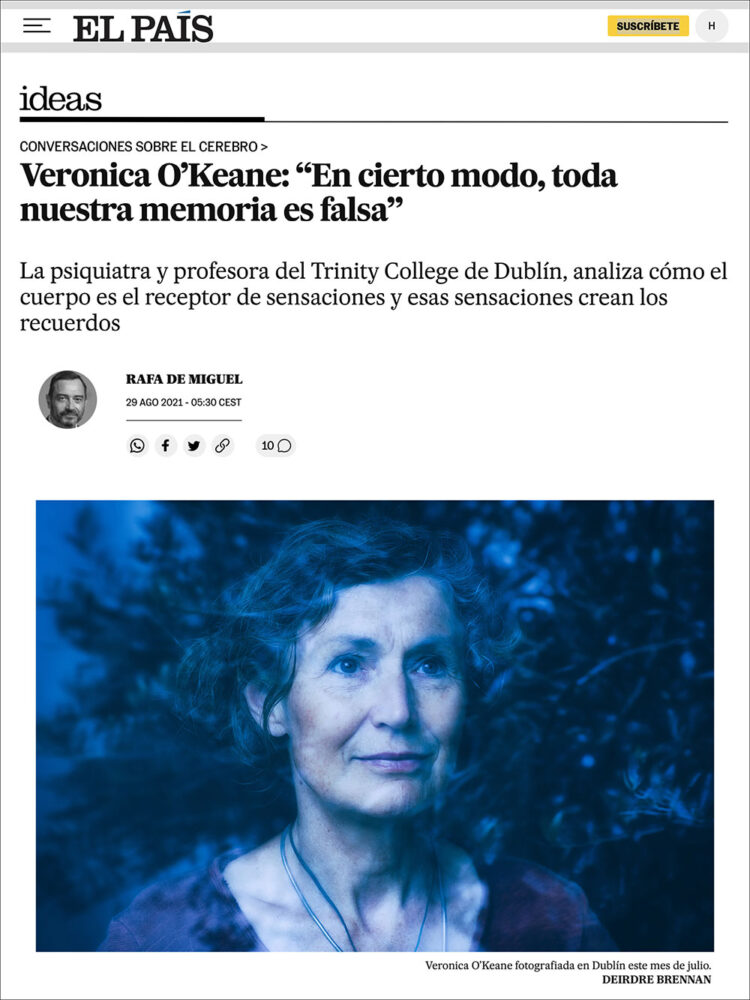Open Conversaciones sobre el cerebro series
Viewport: 750px width, 1000px height.
coord(138,147)
